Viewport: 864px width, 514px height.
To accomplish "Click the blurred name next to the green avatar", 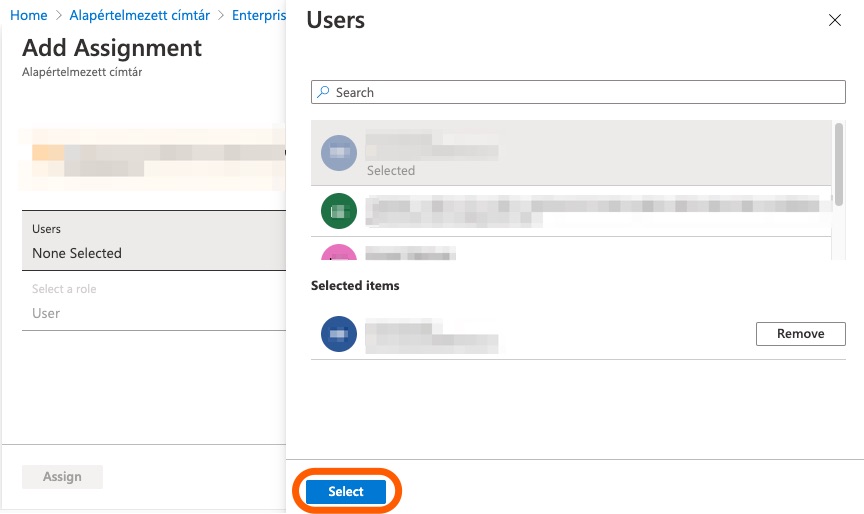I will [590, 211].
